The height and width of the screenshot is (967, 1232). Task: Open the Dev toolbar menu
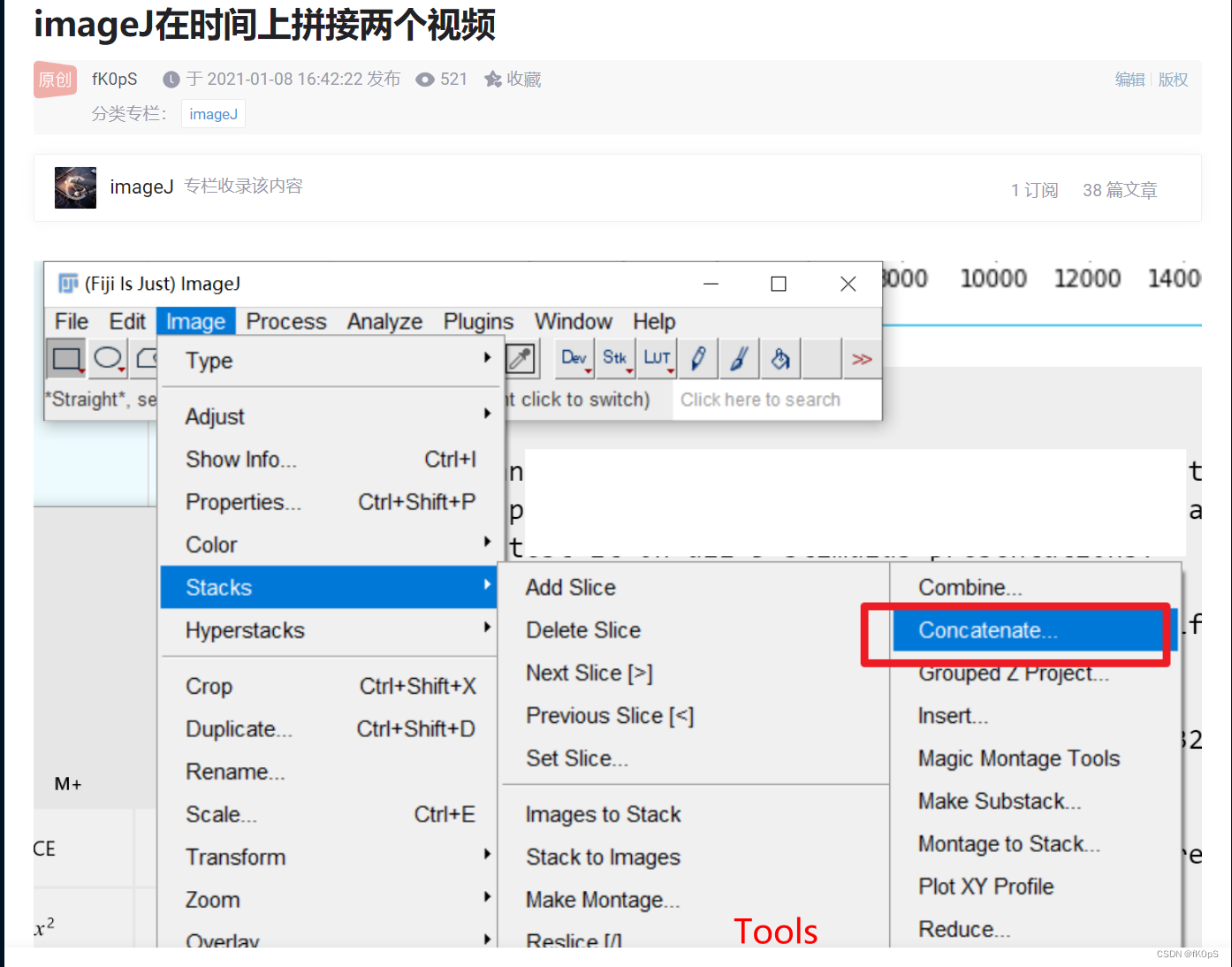pyautogui.click(x=573, y=358)
